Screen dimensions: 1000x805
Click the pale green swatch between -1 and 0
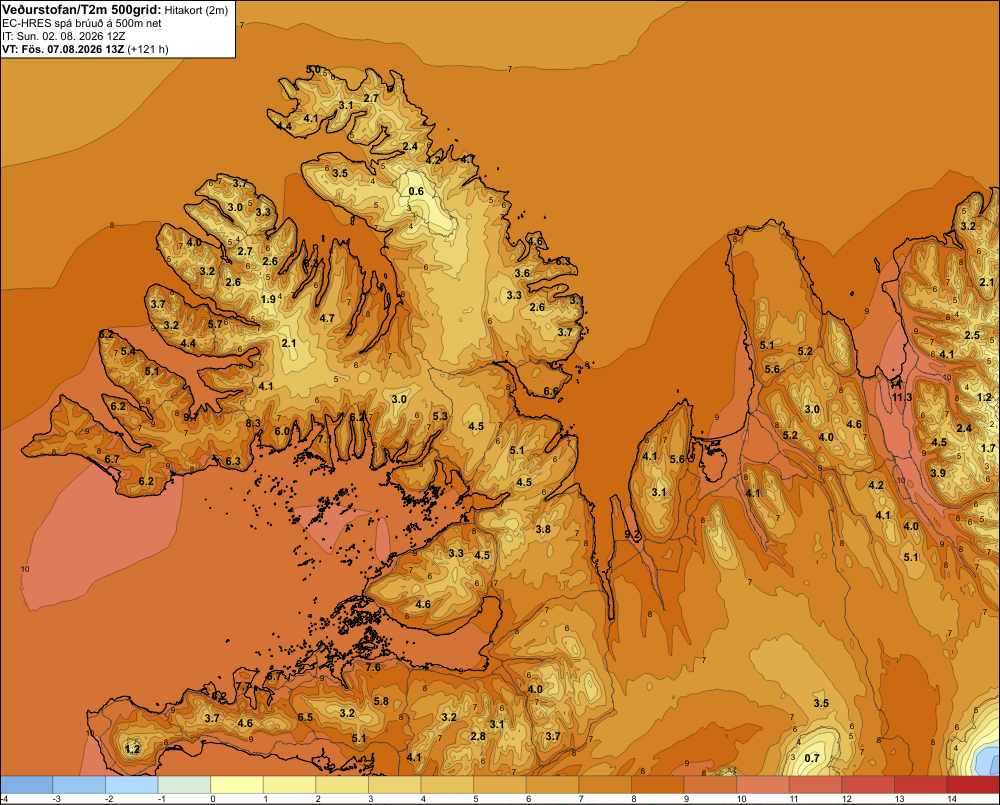pos(184,785)
